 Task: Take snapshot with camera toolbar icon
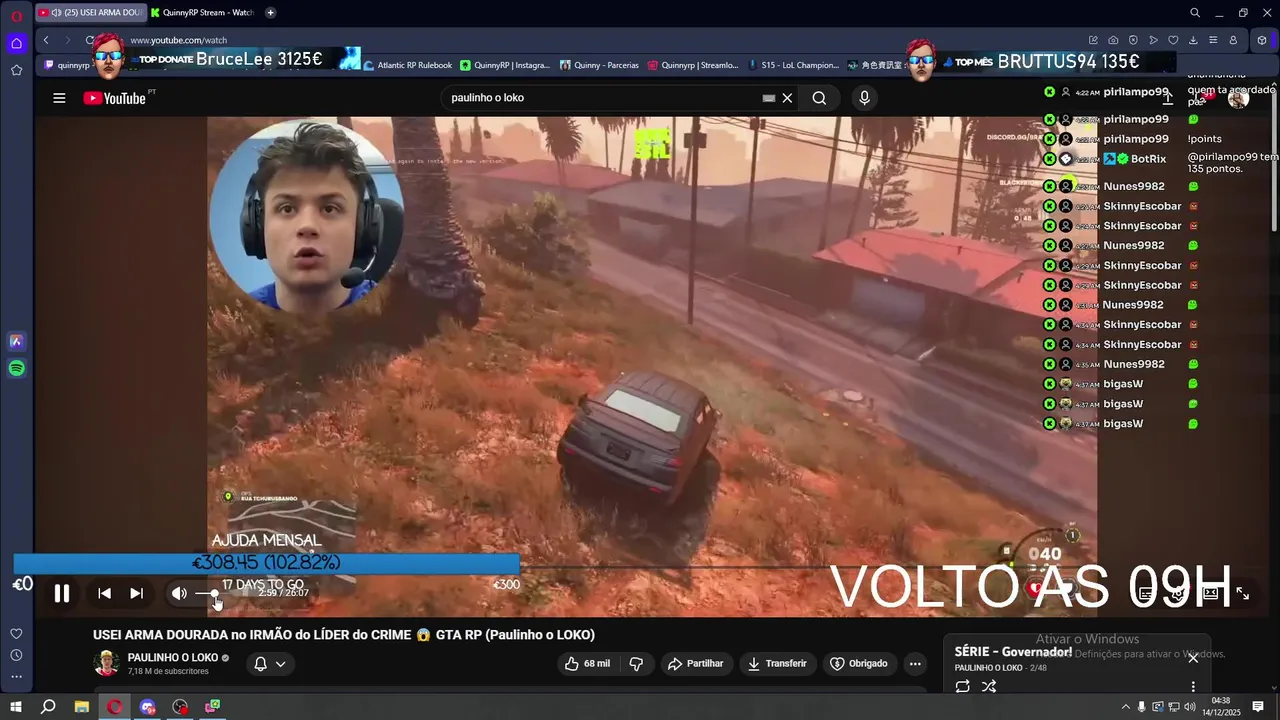click(1113, 40)
